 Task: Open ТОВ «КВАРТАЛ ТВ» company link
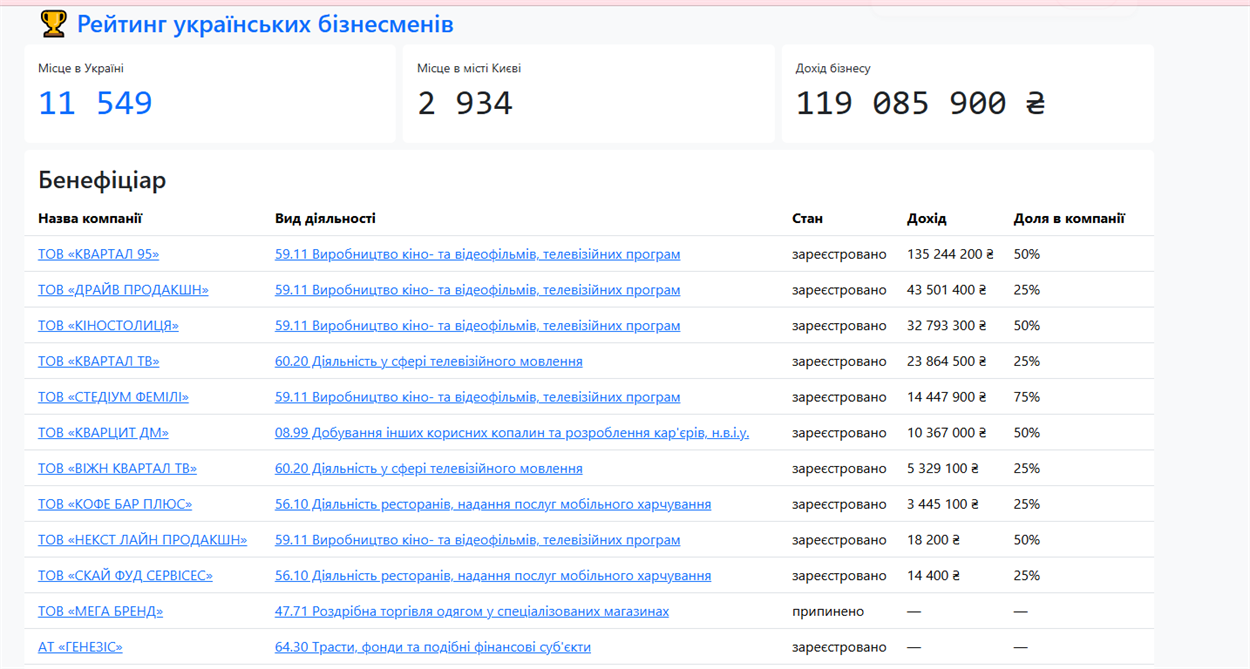pyautogui.click(x=98, y=361)
